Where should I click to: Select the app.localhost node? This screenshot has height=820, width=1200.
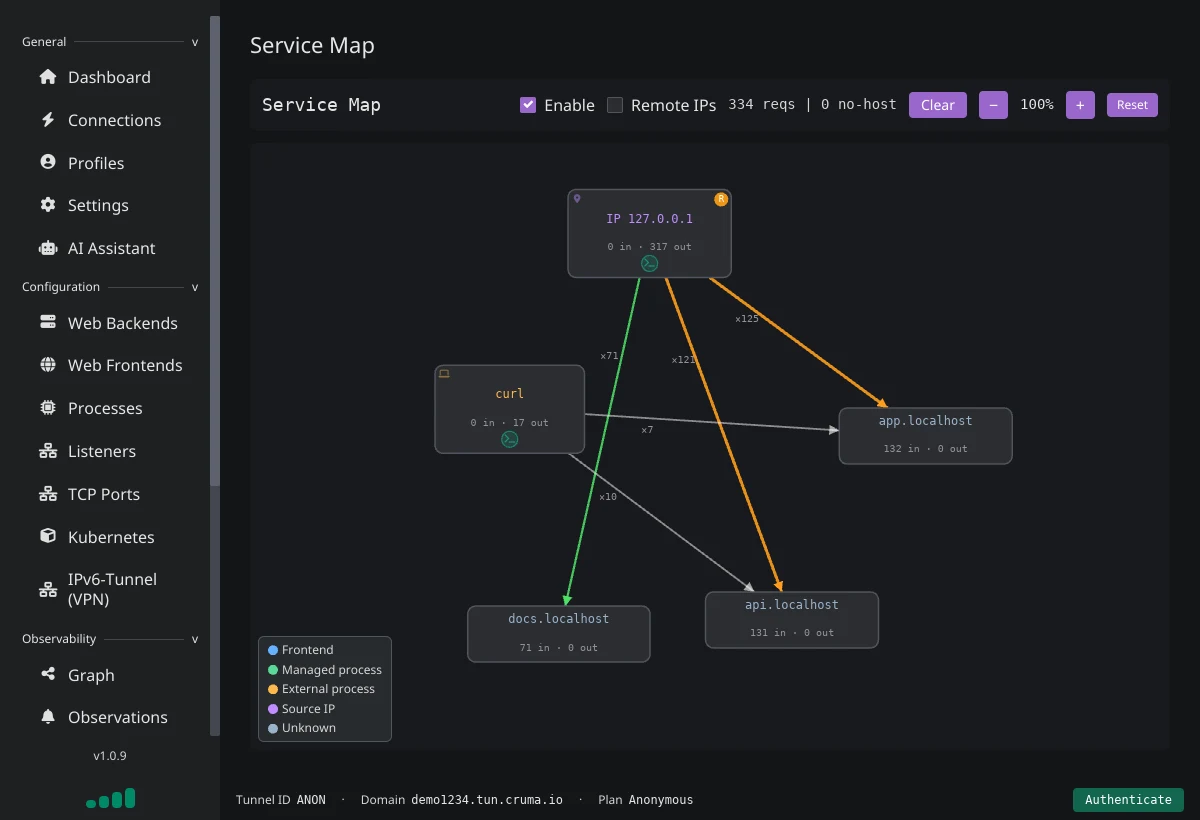[925, 435]
